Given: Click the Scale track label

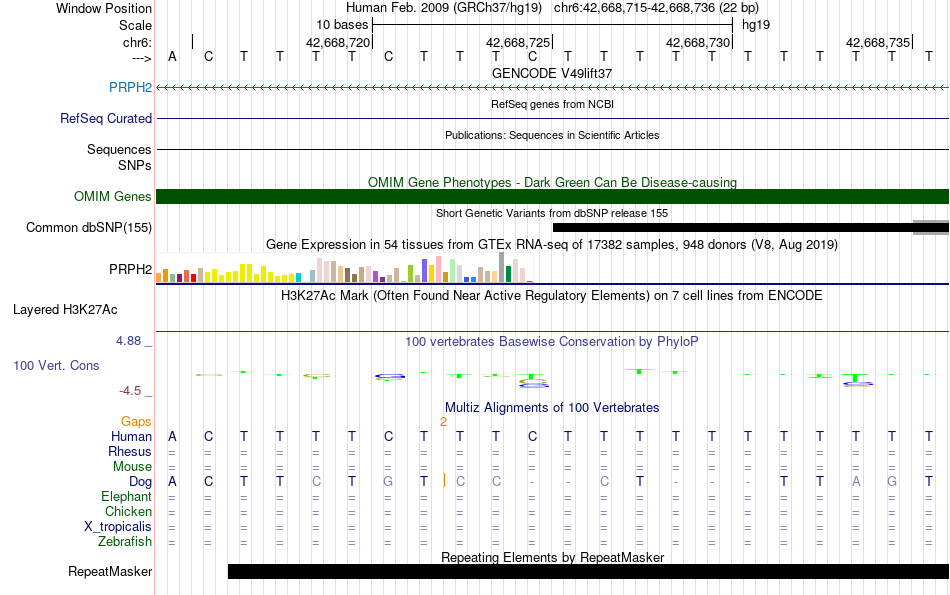Looking at the screenshot, I should pos(135,25).
